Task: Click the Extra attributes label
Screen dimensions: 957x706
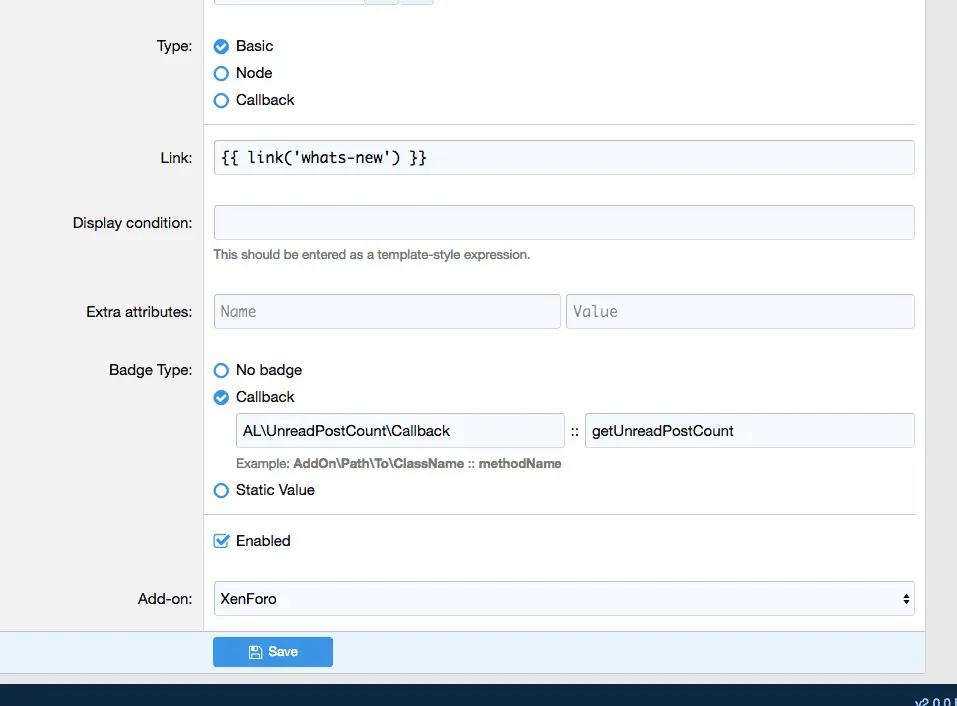Action: (139, 312)
